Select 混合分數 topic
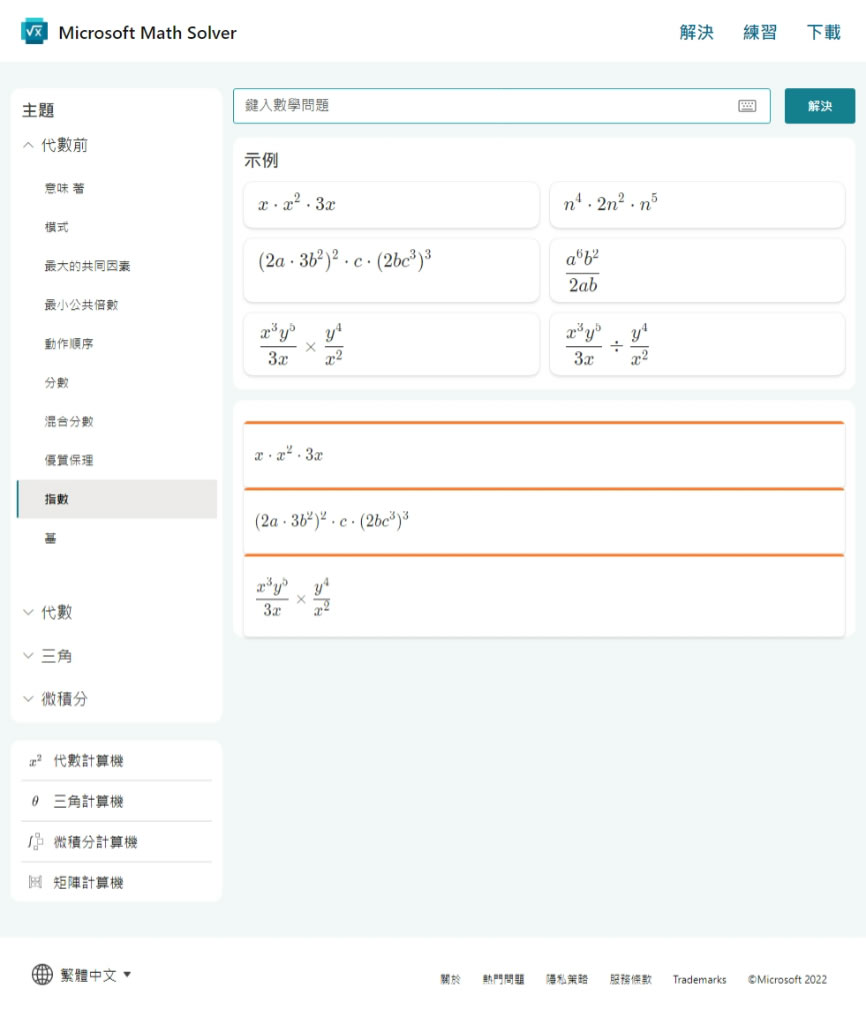This screenshot has width=866, height=1010. (68, 421)
